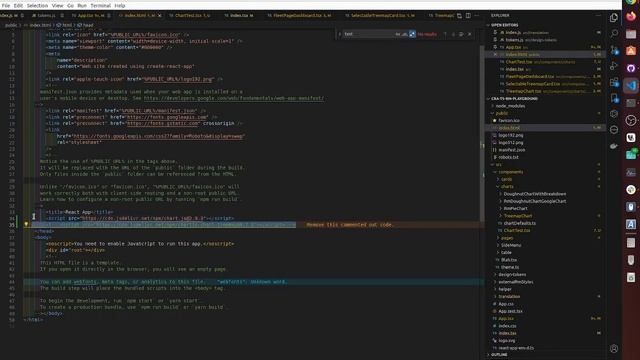Expand the translation folder
Image resolution: width=640 pixels, height=360 pixels.
pyautogui.click(x=509, y=296)
